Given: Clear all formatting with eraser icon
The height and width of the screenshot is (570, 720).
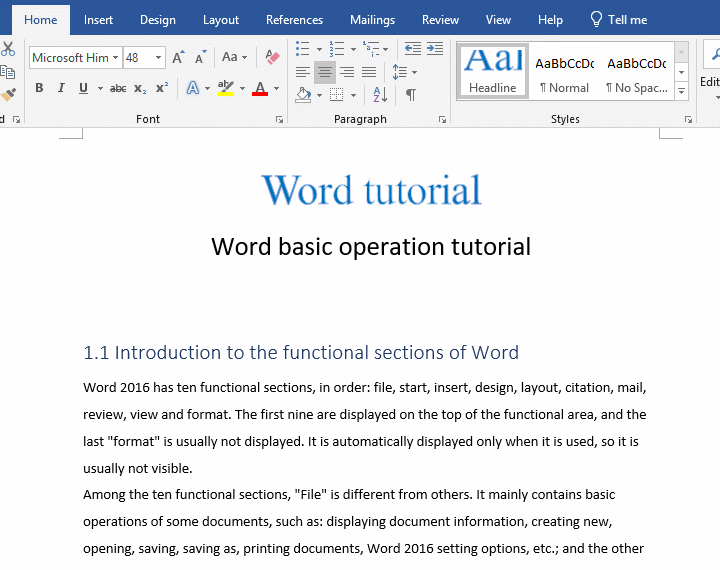Looking at the screenshot, I should 272,58.
